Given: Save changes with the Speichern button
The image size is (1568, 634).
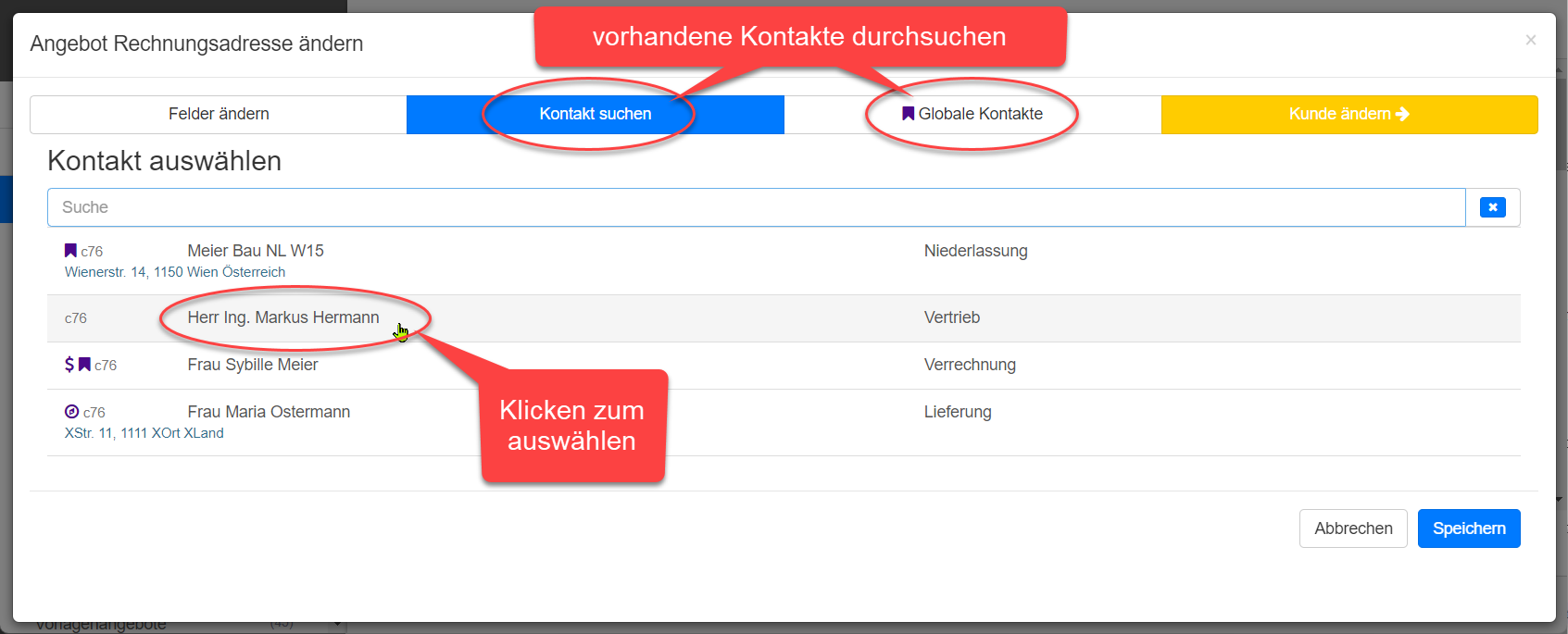Looking at the screenshot, I should (1468, 528).
